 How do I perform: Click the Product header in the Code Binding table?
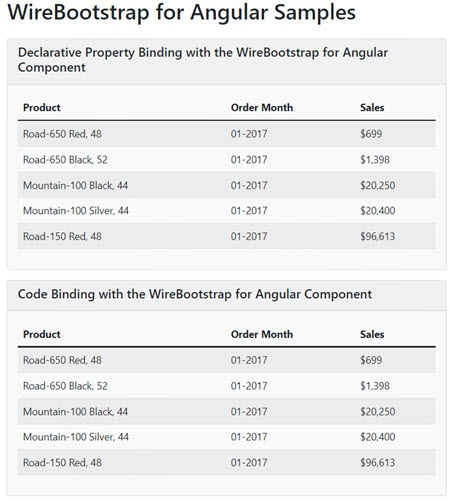tap(42, 334)
